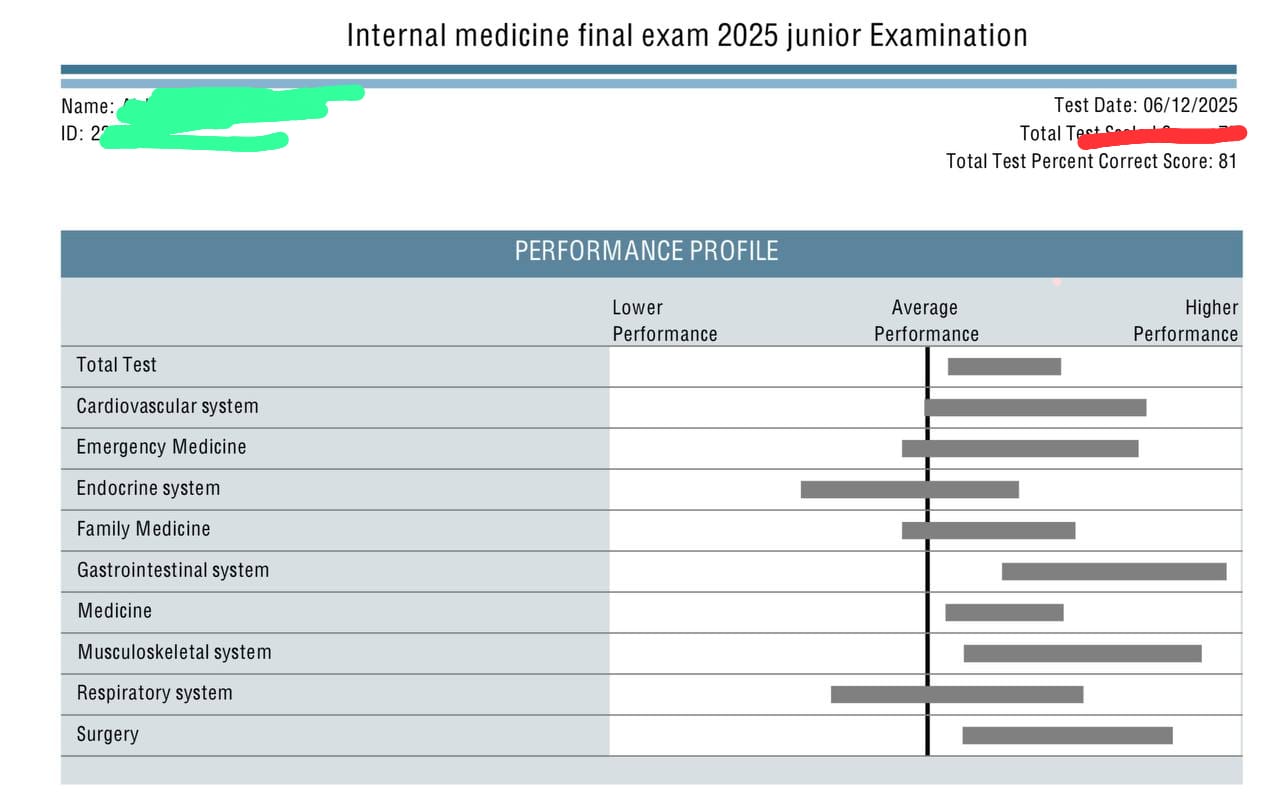Select the Surgery row label
This screenshot has width=1280, height=807.
coord(107,734)
